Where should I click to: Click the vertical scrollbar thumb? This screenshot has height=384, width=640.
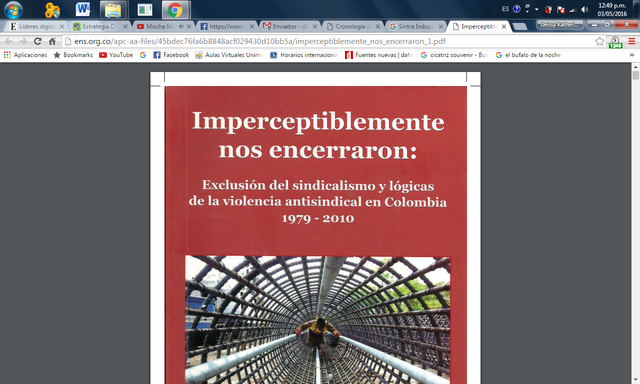636,75
